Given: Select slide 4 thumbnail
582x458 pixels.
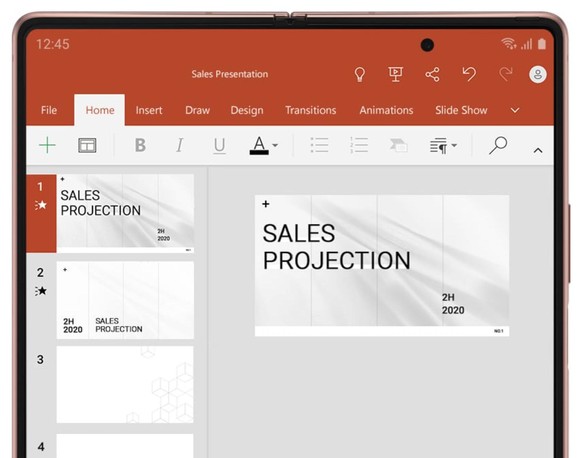Looking at the screenshot, I should [125, 446].
